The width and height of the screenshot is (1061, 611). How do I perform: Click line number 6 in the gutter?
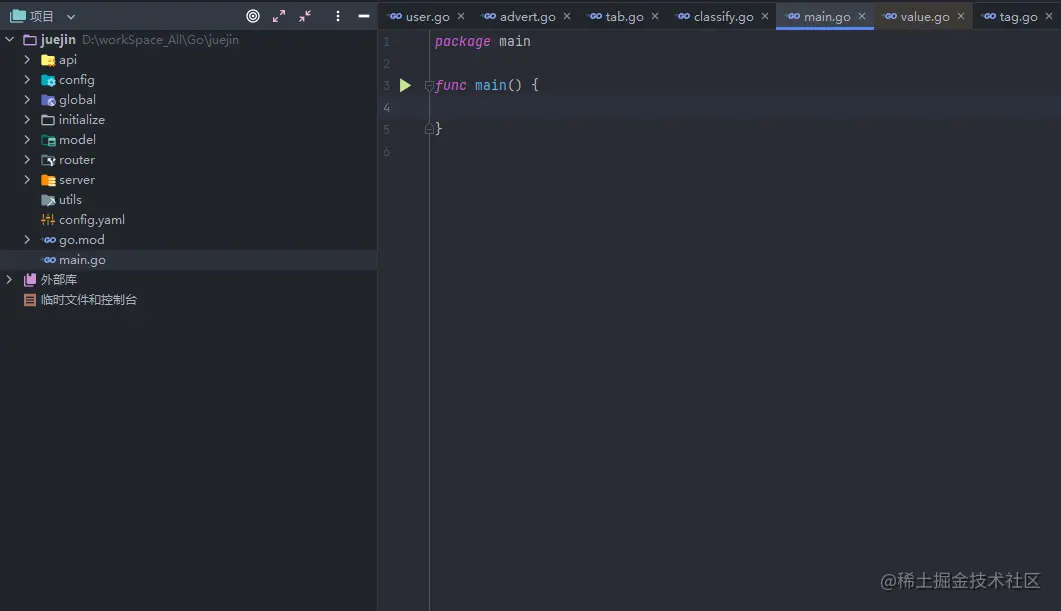[x=386, y=152]
